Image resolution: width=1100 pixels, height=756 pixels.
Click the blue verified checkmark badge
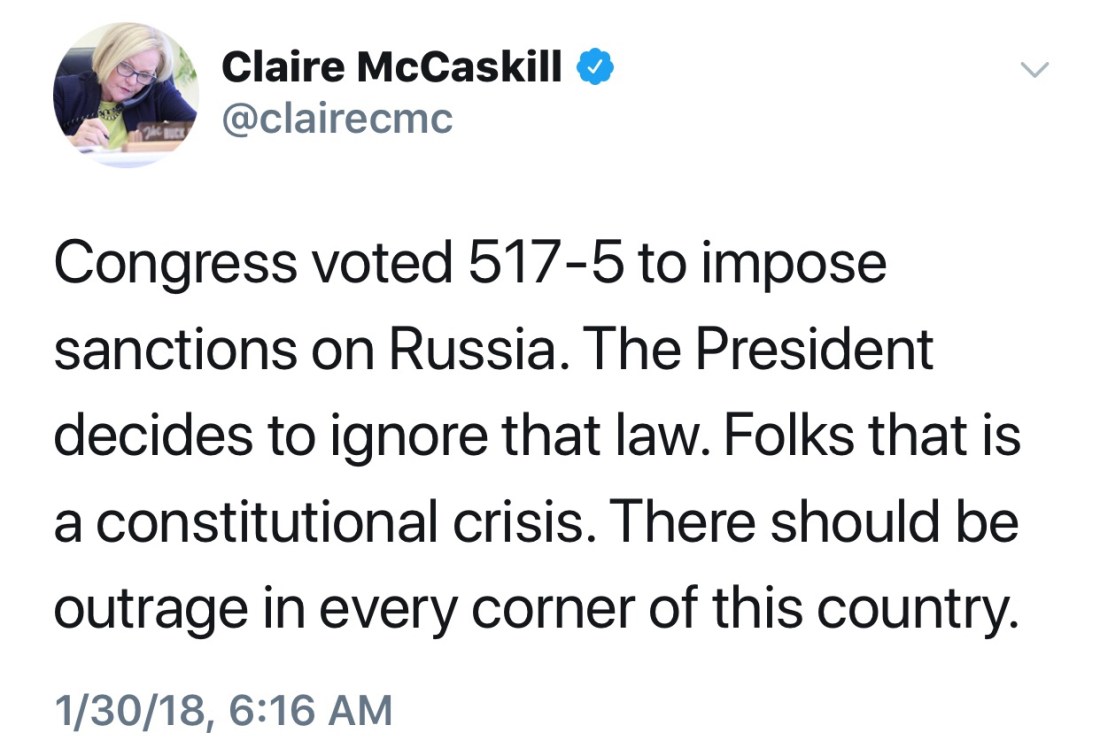coord(598,69)
